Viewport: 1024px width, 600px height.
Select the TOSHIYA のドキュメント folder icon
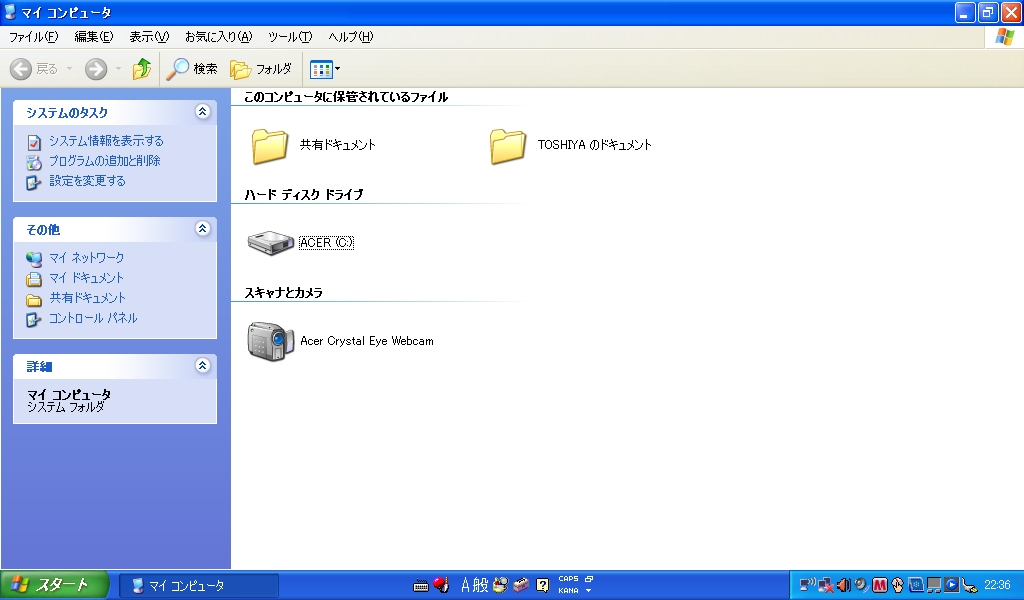click(x=507, y=146)
